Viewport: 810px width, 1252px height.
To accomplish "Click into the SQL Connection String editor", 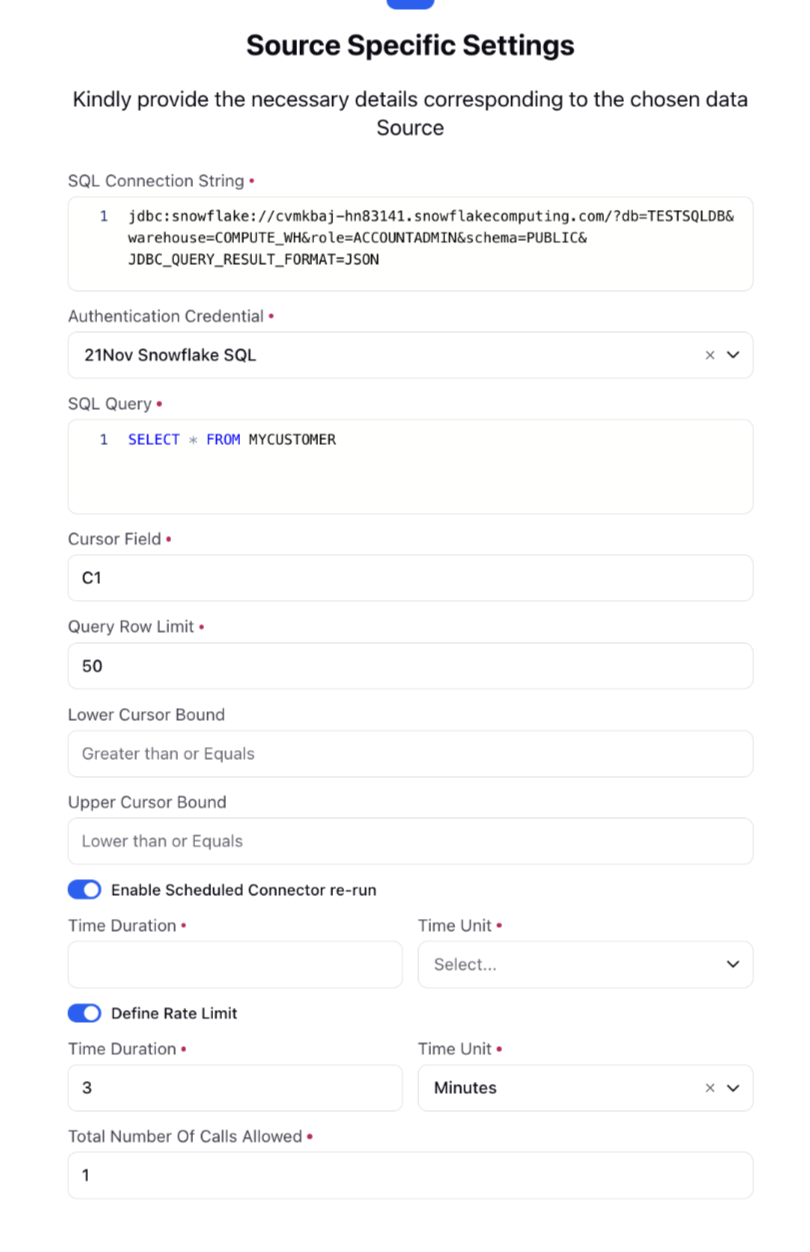I will click(410, 244).
